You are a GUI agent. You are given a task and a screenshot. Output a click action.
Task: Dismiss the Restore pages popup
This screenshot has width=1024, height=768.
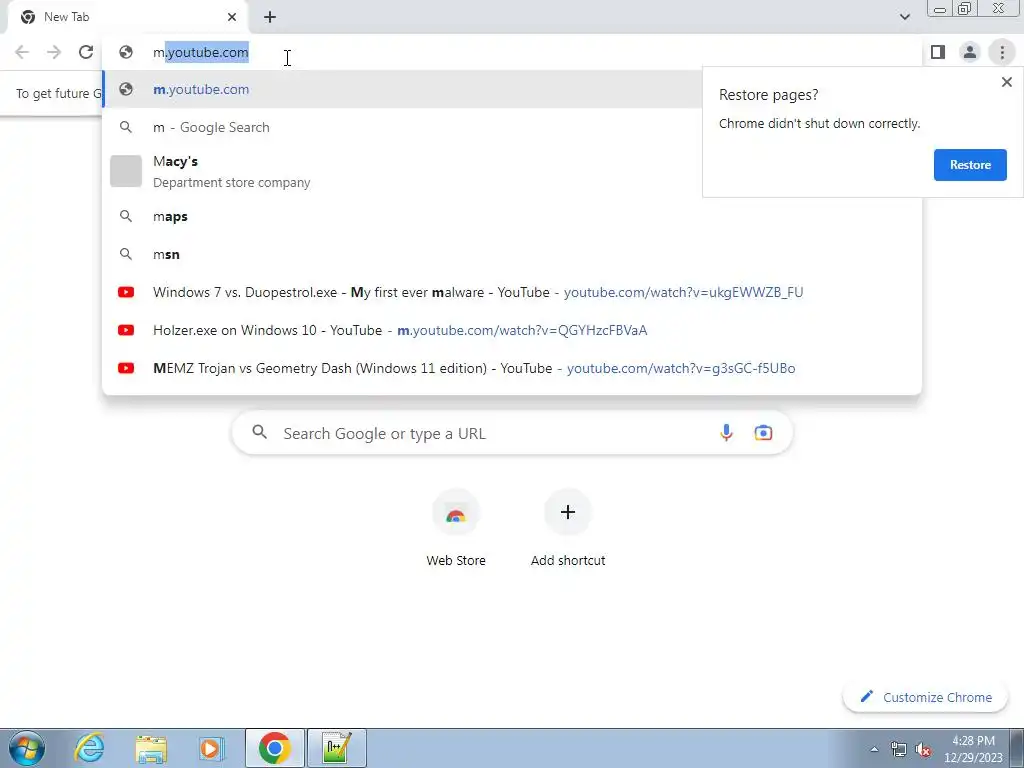click(x=1006, y=82)
